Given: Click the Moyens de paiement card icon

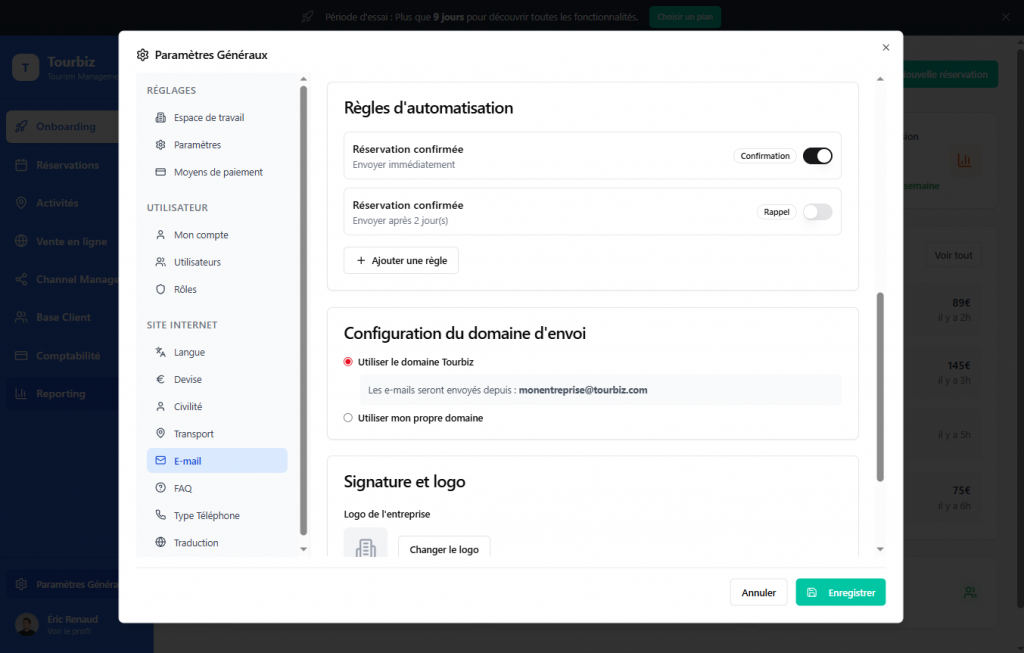Looking at the screenshot, I should pos(161,172).
